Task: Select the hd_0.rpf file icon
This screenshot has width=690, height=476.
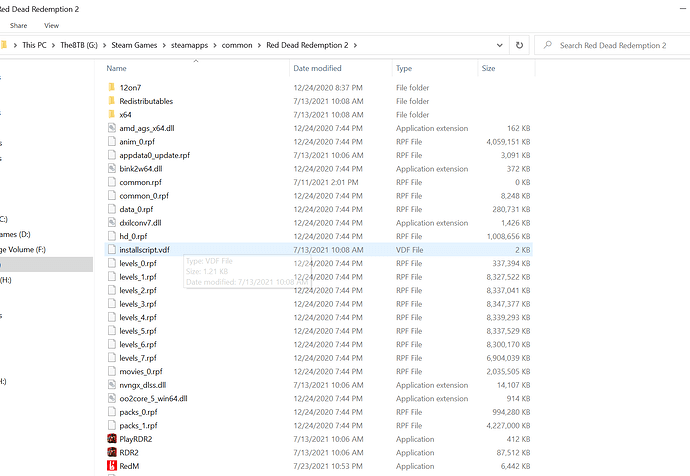Action: tap(112, 236)
